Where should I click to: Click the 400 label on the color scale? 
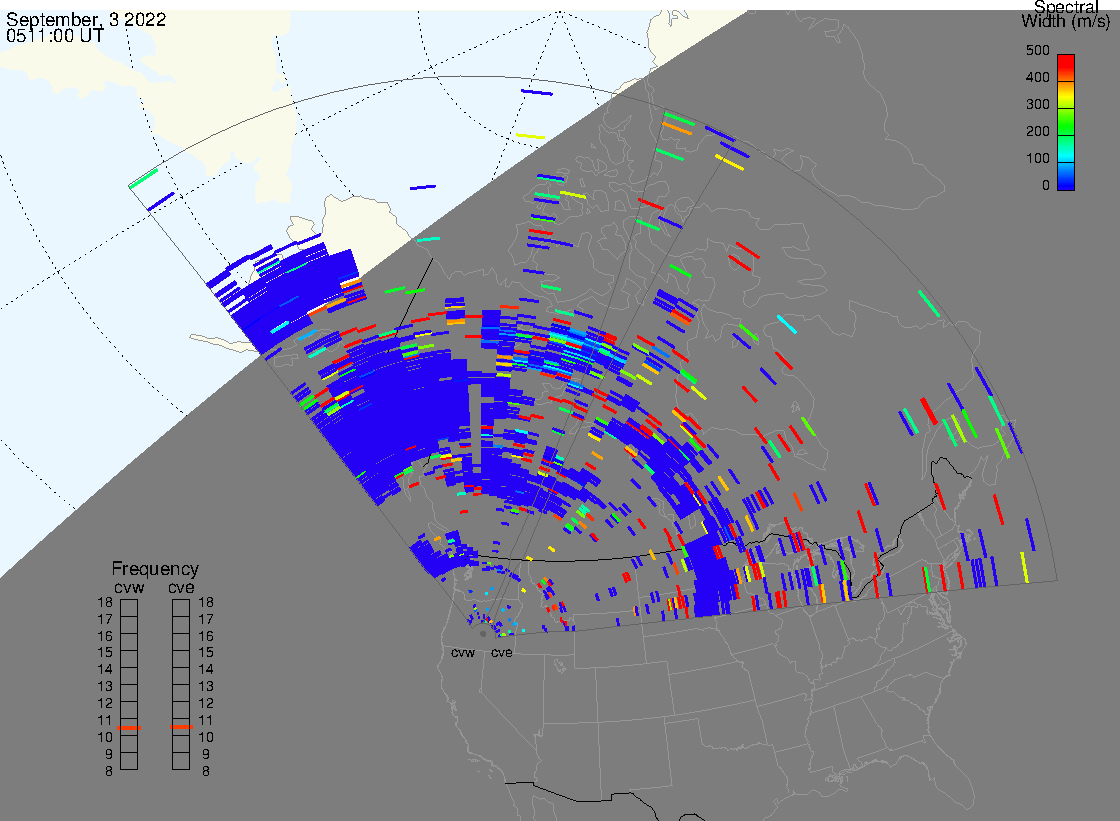pos(1038,77)
